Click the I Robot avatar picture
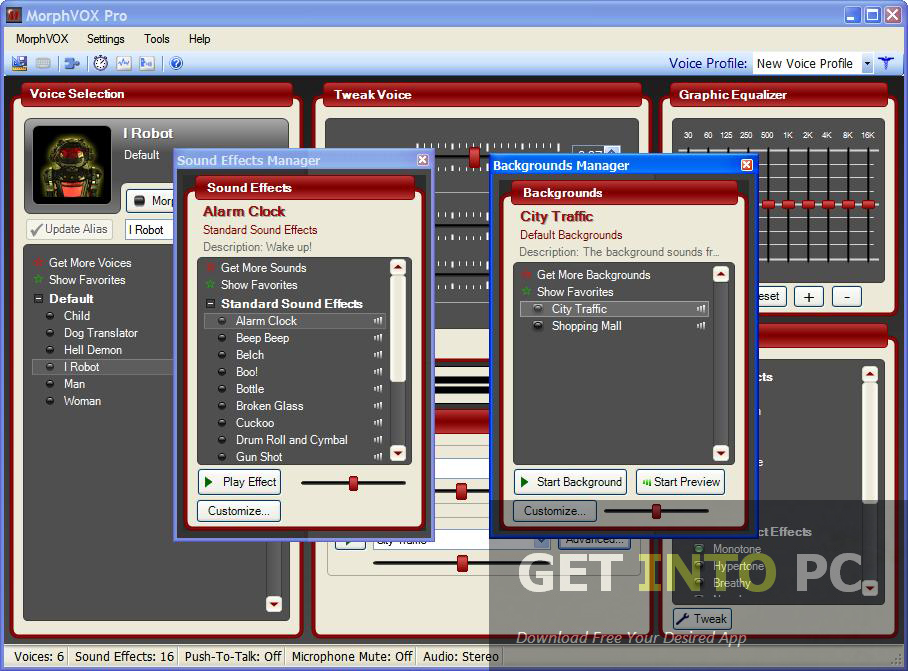 72,165
